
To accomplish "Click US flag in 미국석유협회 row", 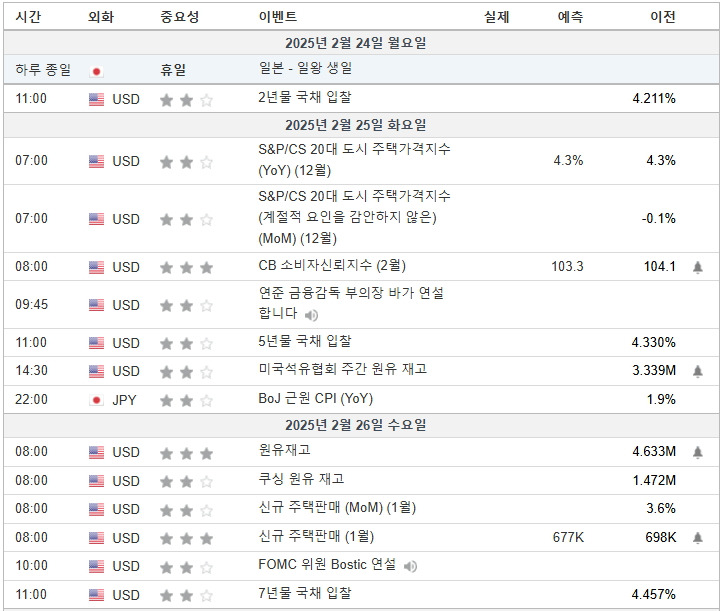I will 96,371.
